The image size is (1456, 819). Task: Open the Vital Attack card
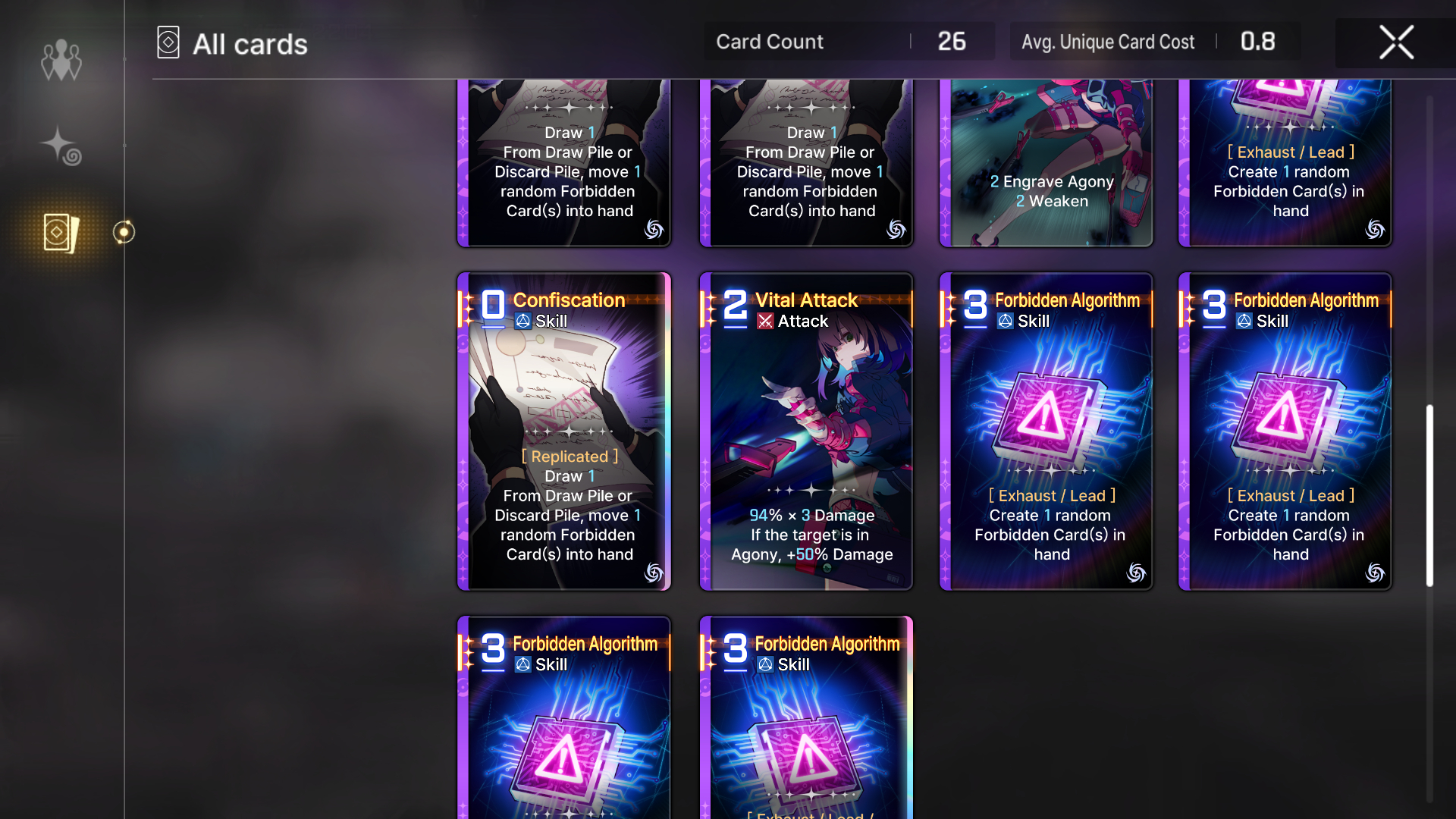pyautogui.click(x=806, y=431)
